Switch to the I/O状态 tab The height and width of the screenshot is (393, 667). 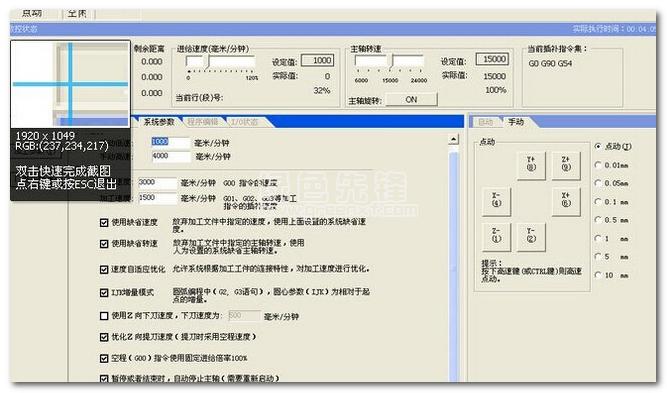(x=245, y=122)
